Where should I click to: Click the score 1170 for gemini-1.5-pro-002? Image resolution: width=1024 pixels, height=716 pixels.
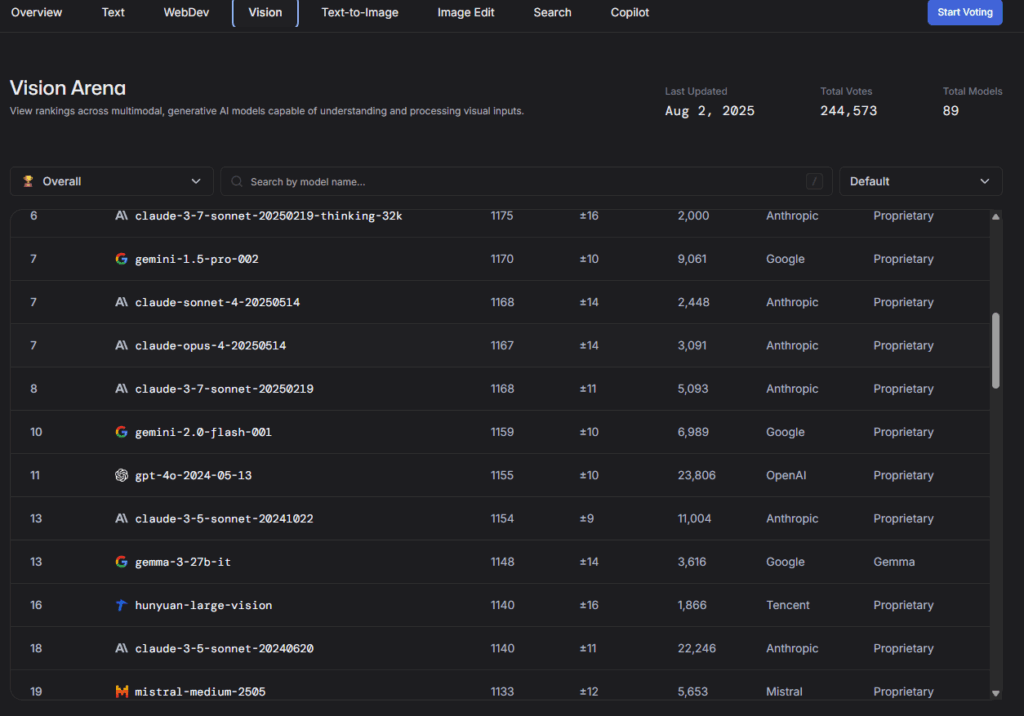pos(502,259)
